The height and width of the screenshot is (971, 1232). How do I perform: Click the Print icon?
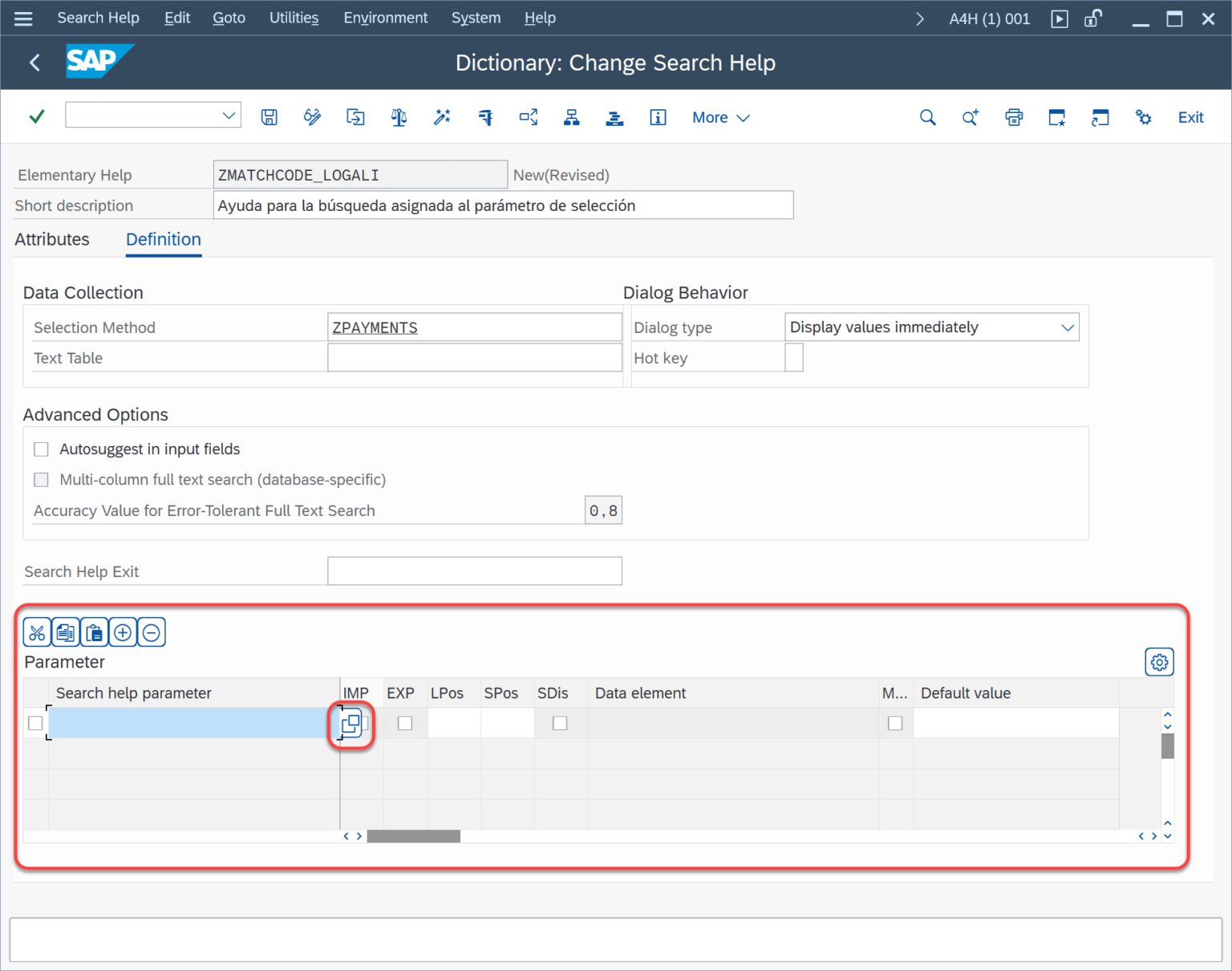[1014, 117]
